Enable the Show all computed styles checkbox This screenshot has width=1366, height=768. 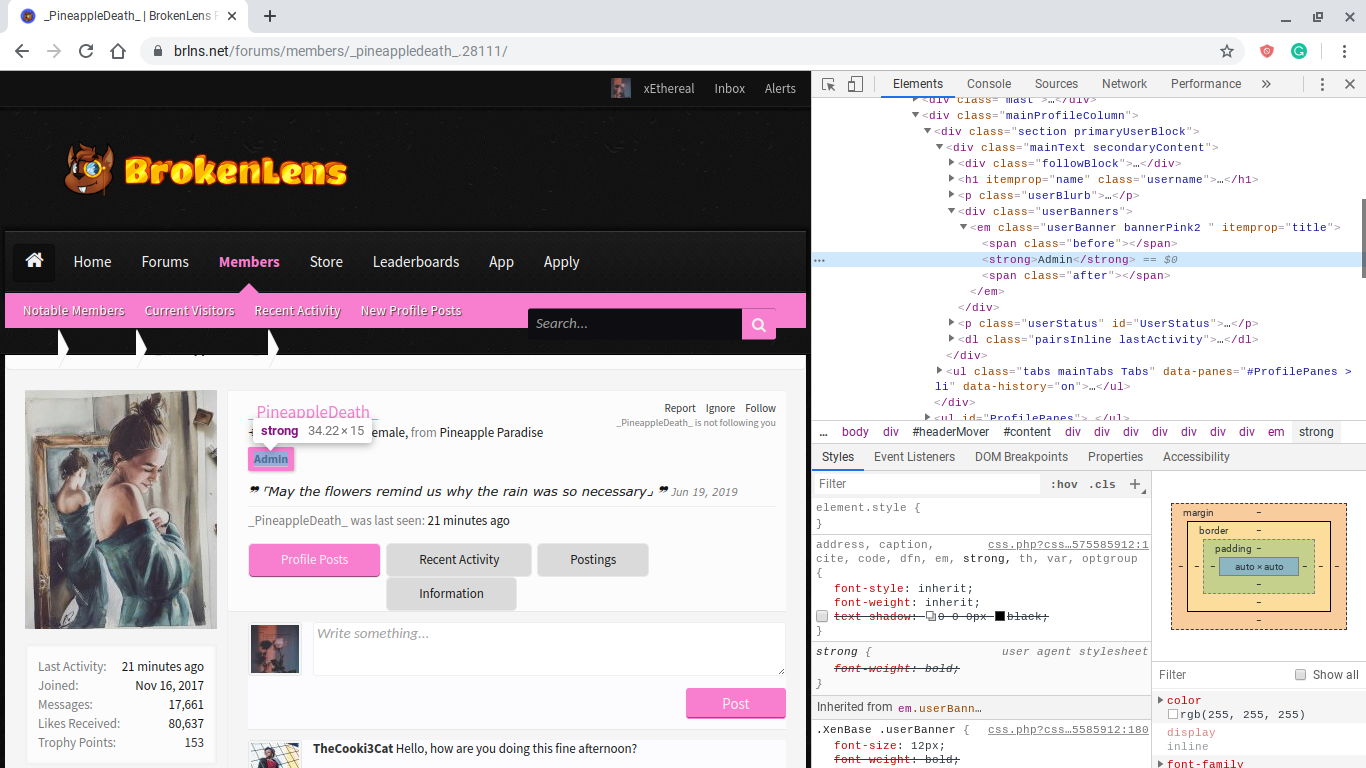click(x=1300, y=674)
